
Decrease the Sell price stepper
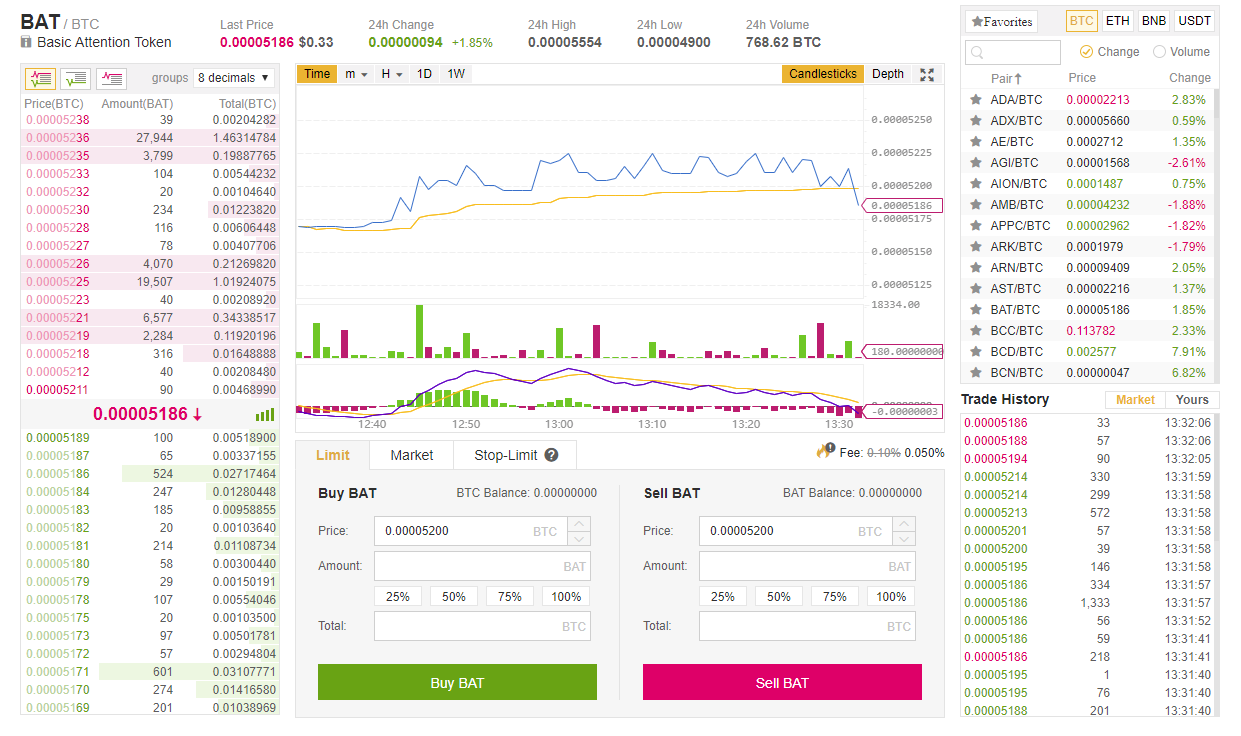click(904, 538)
